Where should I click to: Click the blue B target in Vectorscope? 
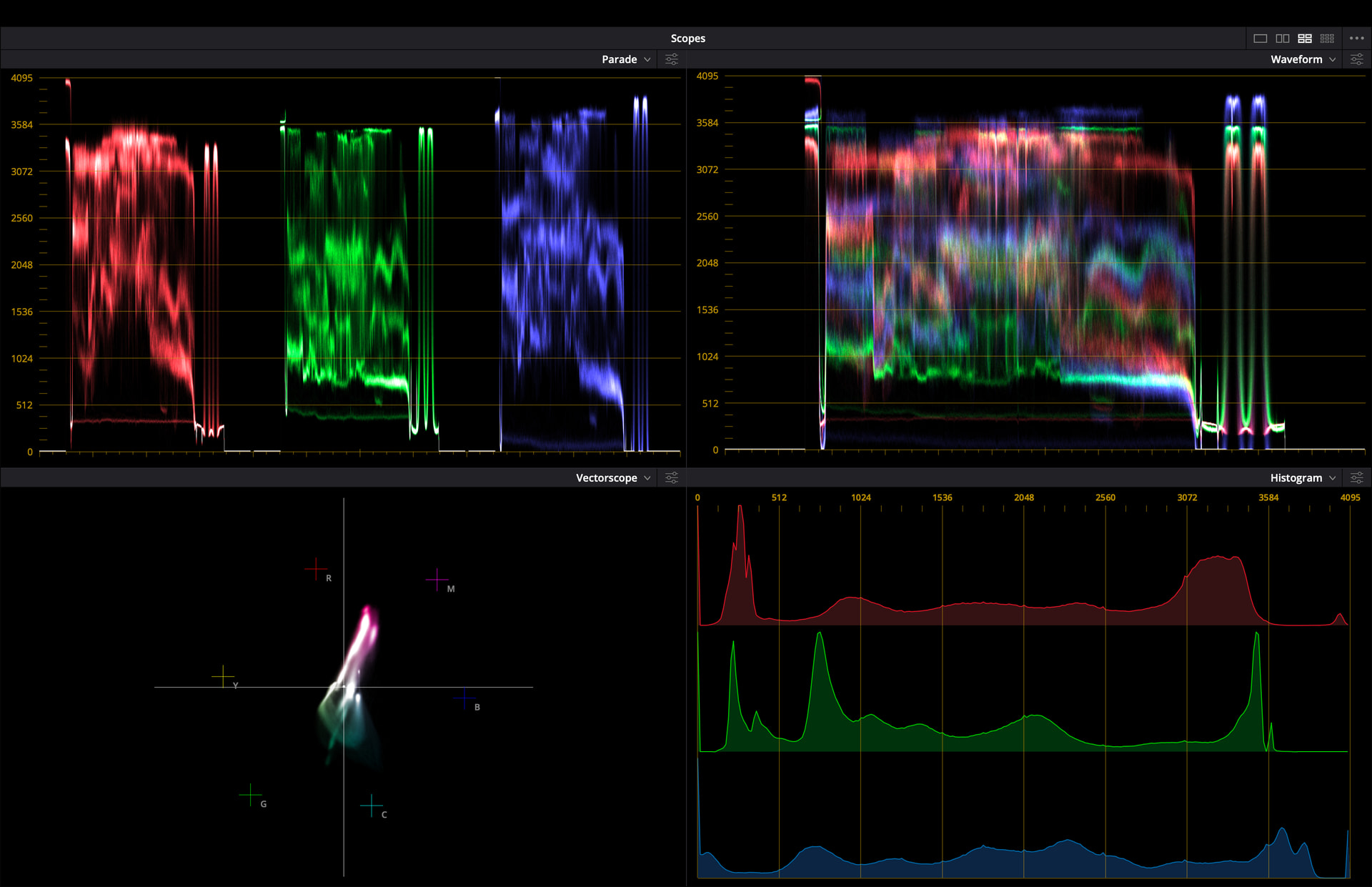point(464,698)
